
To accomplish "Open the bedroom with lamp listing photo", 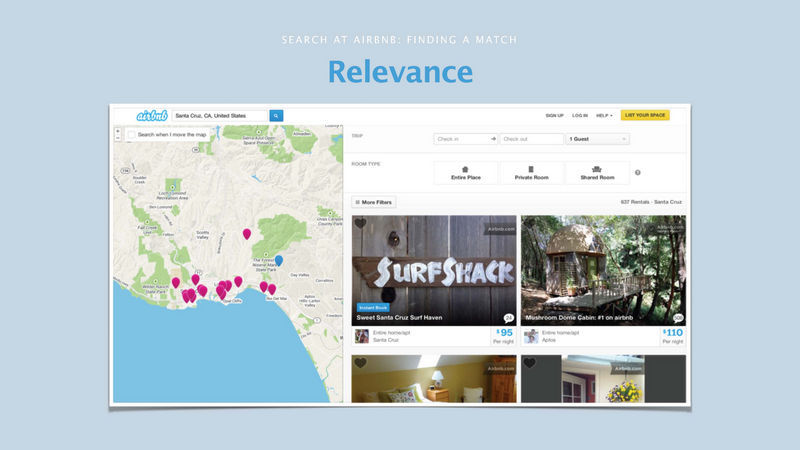I will tap(434, 379).
